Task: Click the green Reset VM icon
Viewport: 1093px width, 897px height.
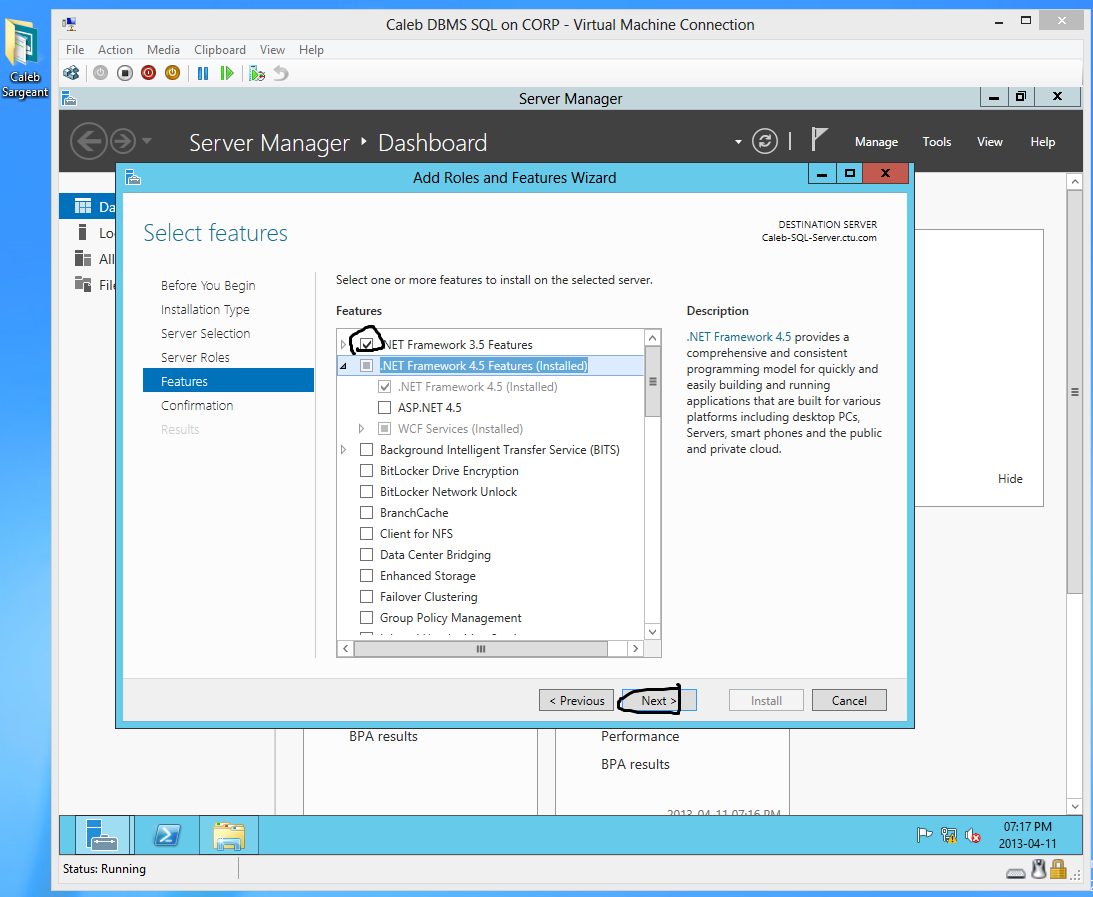Action: (x=227, y=73)
